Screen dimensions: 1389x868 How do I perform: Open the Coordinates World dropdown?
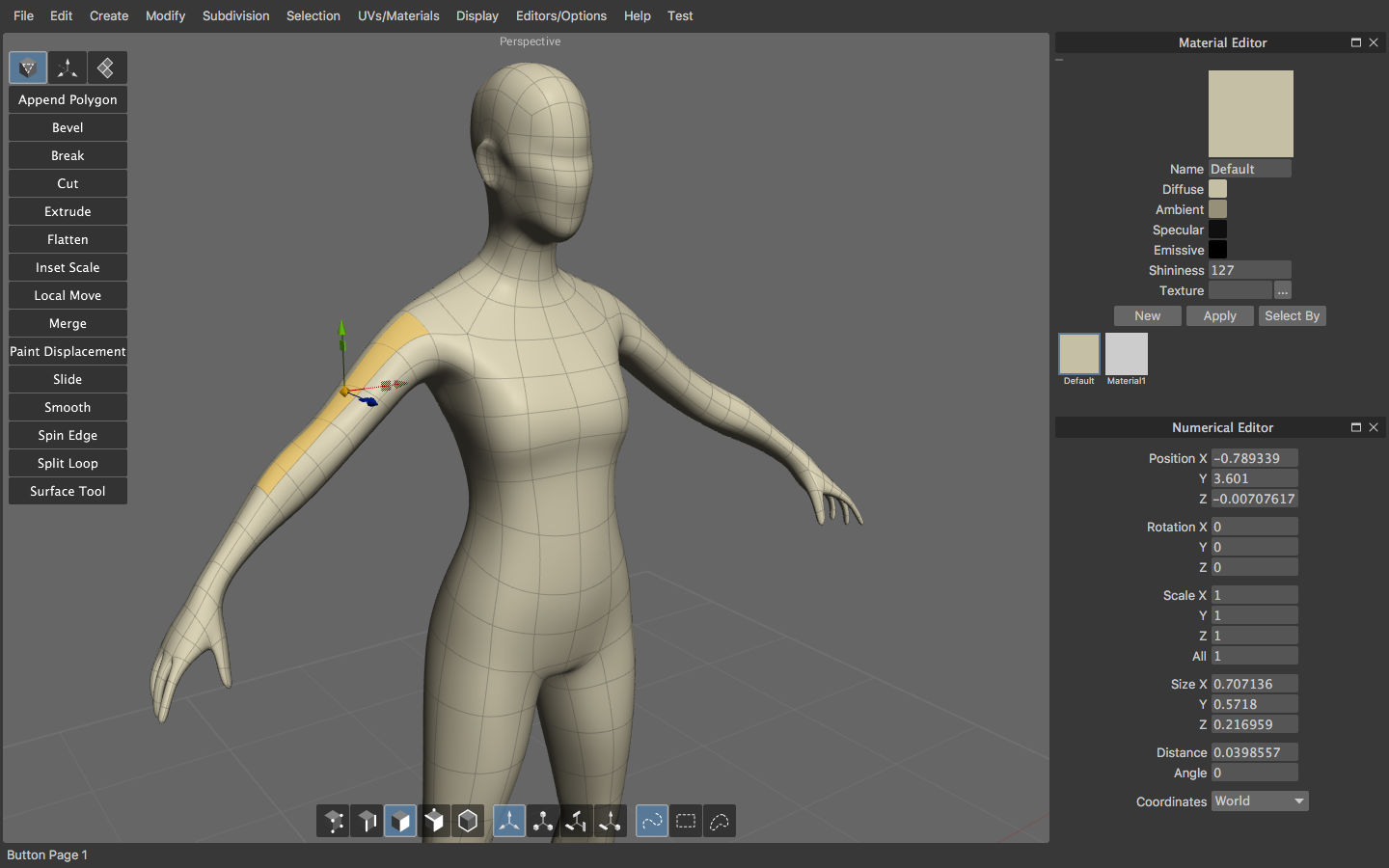pyautogui.click(x=1260, y=801)
